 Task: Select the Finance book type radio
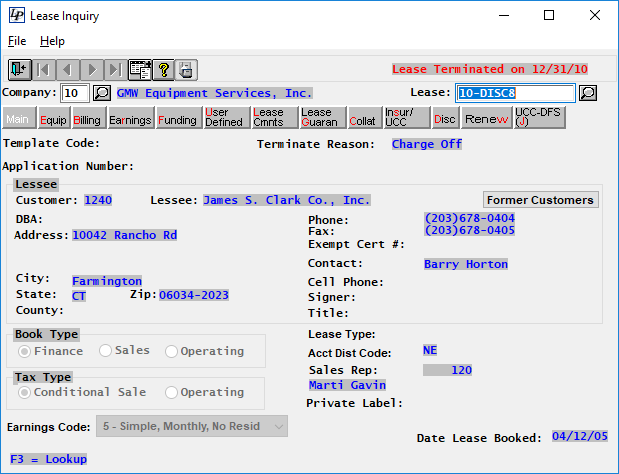[x=24, y=351]
